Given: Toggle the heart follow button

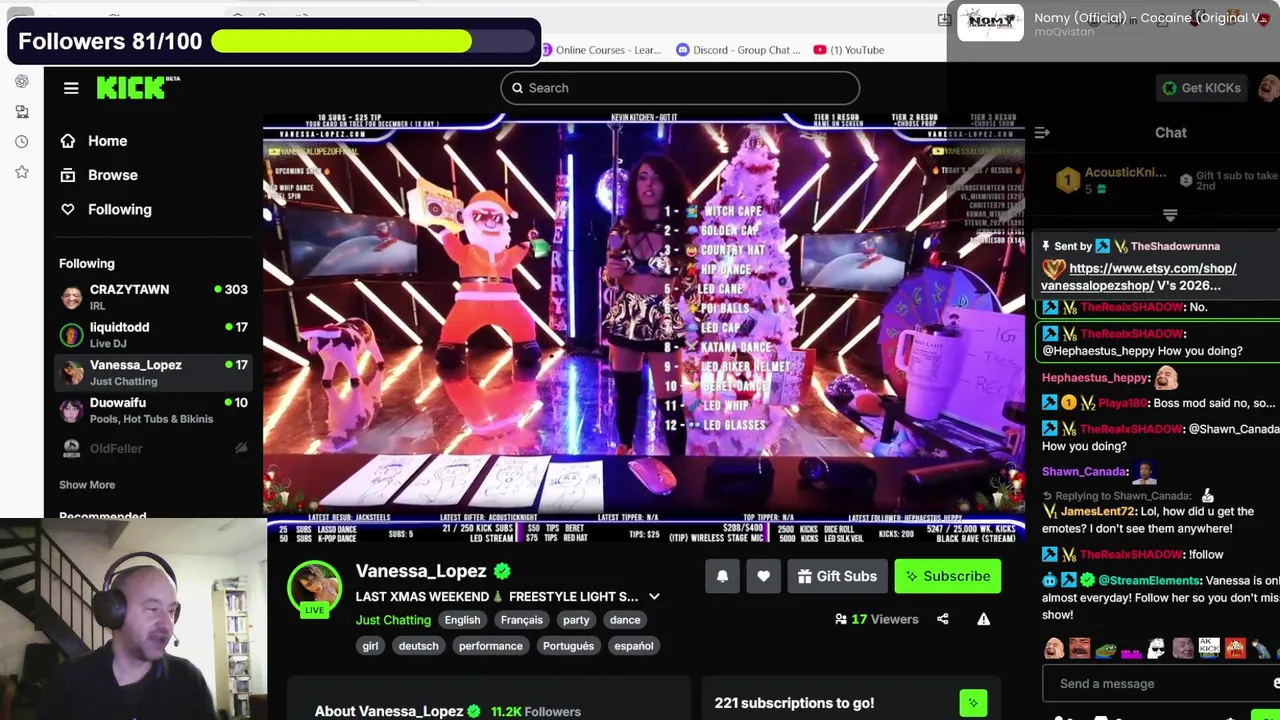Looking at the screenshot, I should (763, 576).
